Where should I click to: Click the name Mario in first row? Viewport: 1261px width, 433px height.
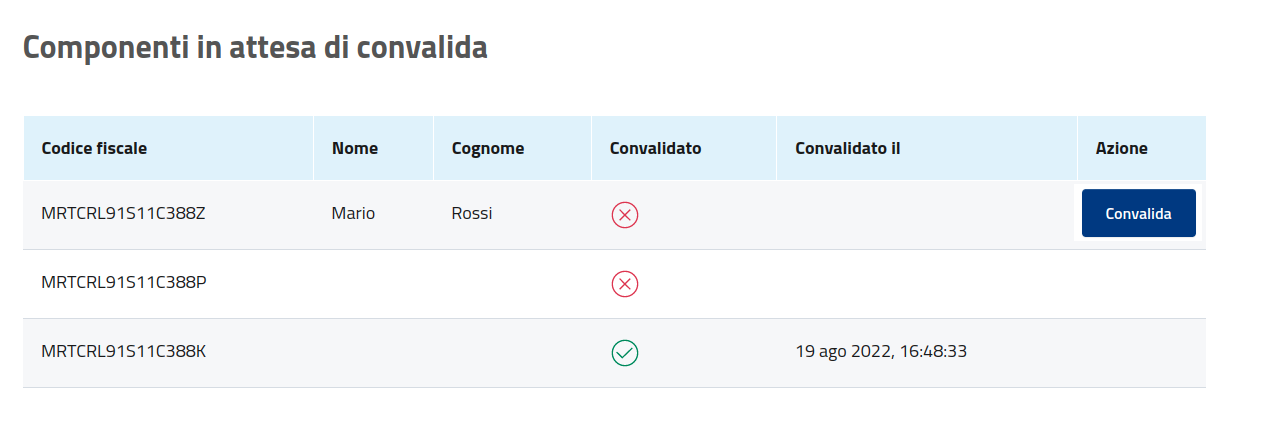point(353,213)
